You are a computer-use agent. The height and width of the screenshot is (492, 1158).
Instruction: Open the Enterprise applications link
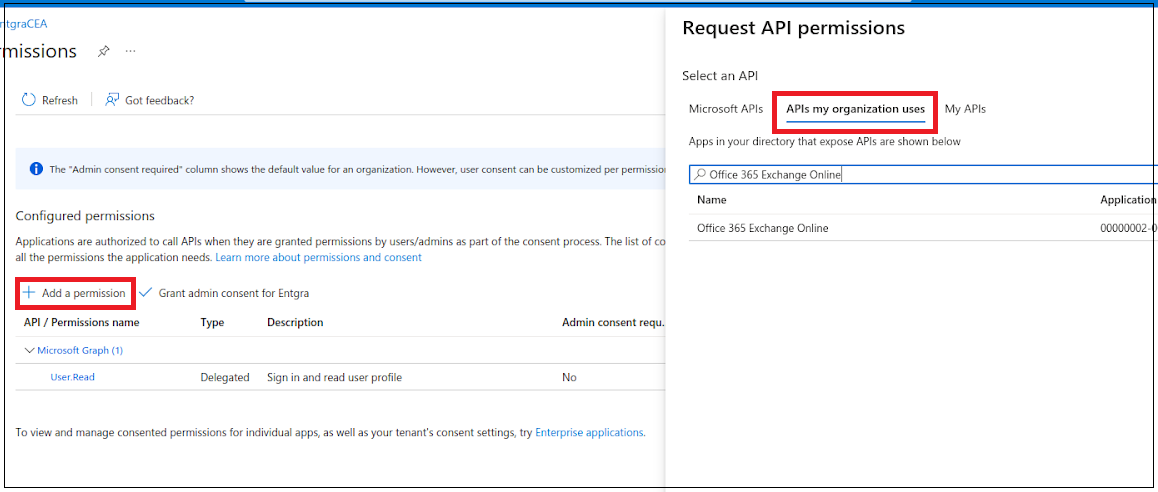(589, 432)
